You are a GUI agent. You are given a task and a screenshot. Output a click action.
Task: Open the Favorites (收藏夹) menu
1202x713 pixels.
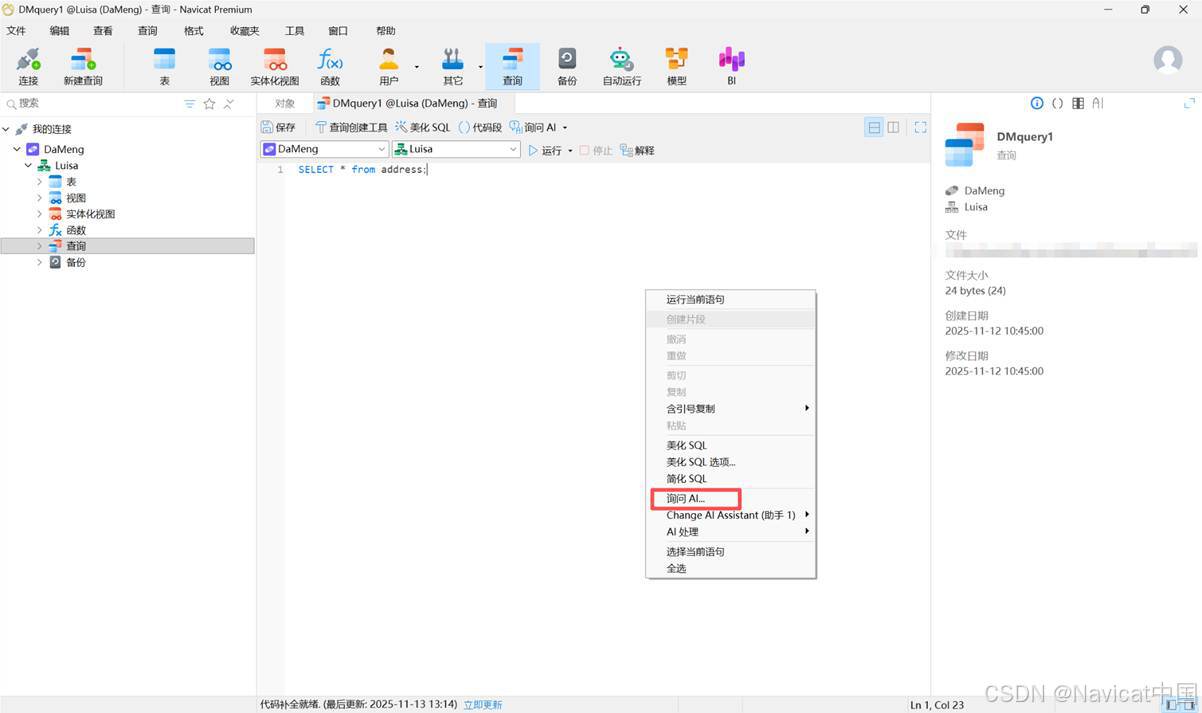(x=244, y=31)
